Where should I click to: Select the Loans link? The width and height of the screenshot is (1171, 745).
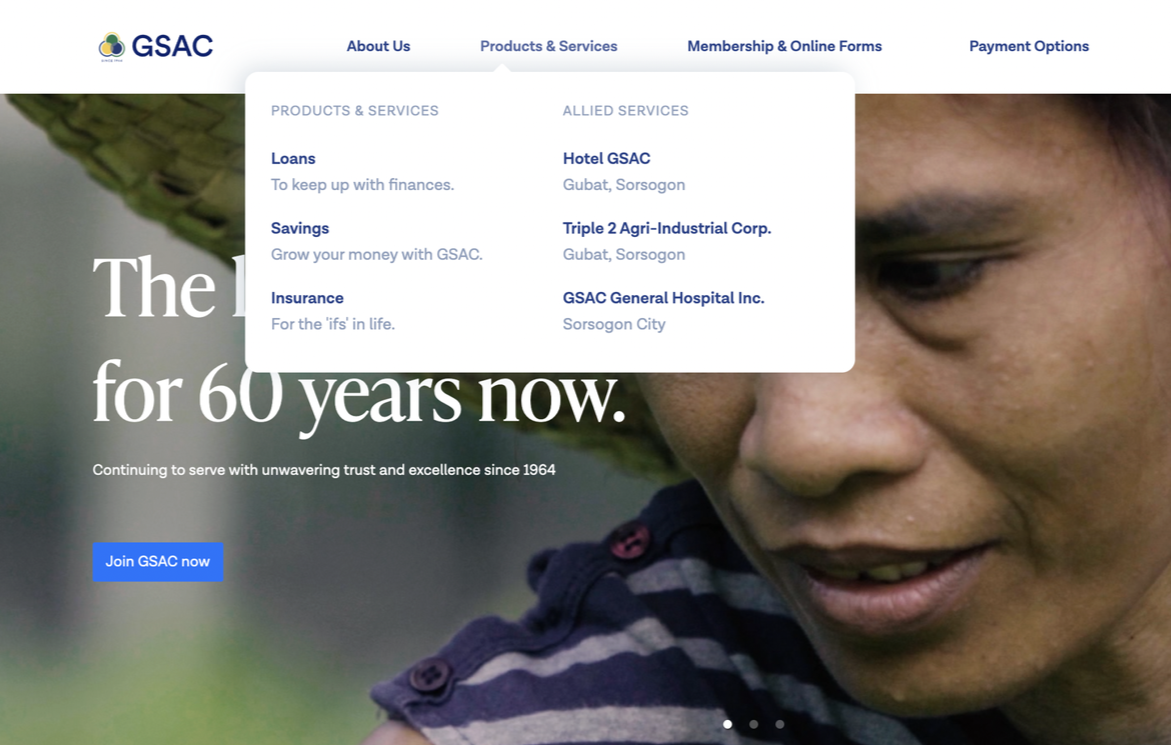[x=293, y=158]
